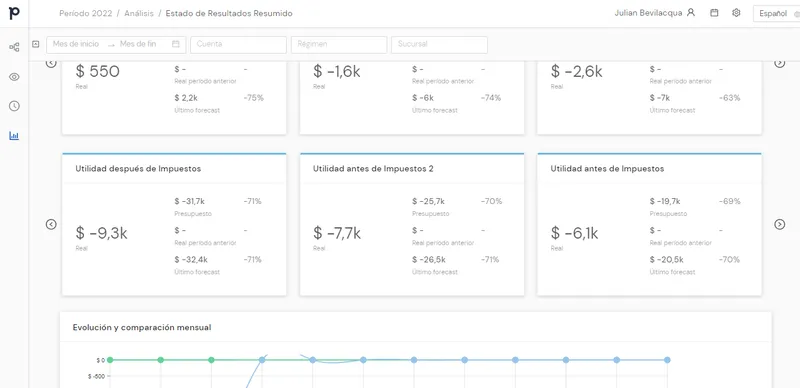
Task: Click the $ -25,7k Presupuesto value
Action: (x=429, y=202)
